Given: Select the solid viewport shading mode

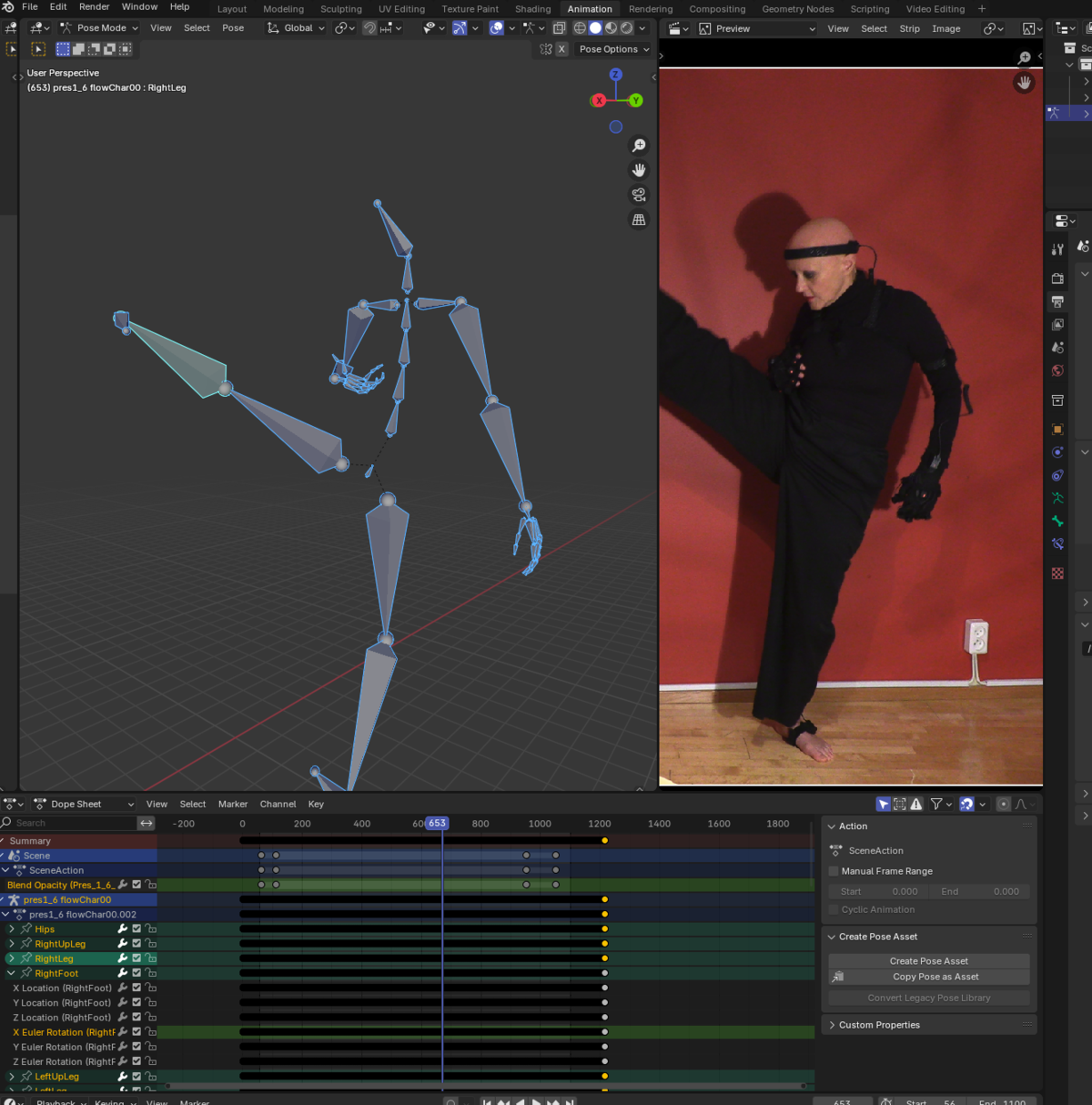Looking at the screenshot, I should (x=595, y=28).
